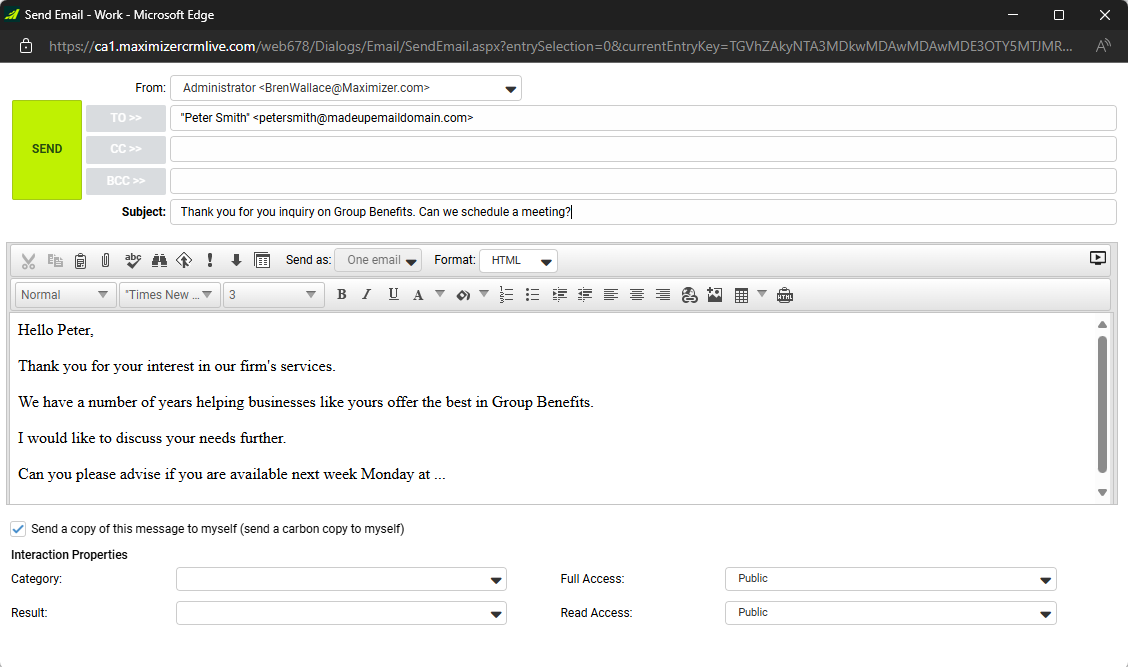This screenshot has height=667, width=1128.
Task: Open the Read Access dropdown
Action: click(x=891, y=613)
